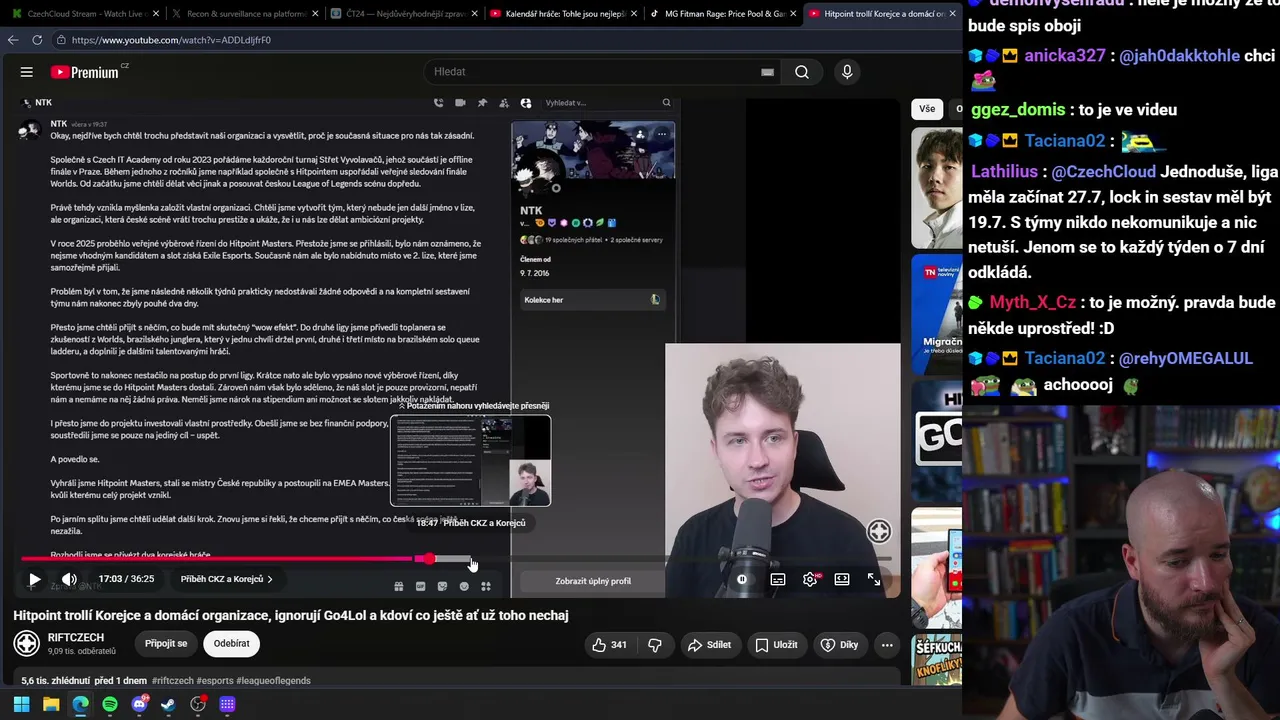1280x720 pixels.
Task: Open more actions three-dot menu
Action: click(x=887, y=645)
